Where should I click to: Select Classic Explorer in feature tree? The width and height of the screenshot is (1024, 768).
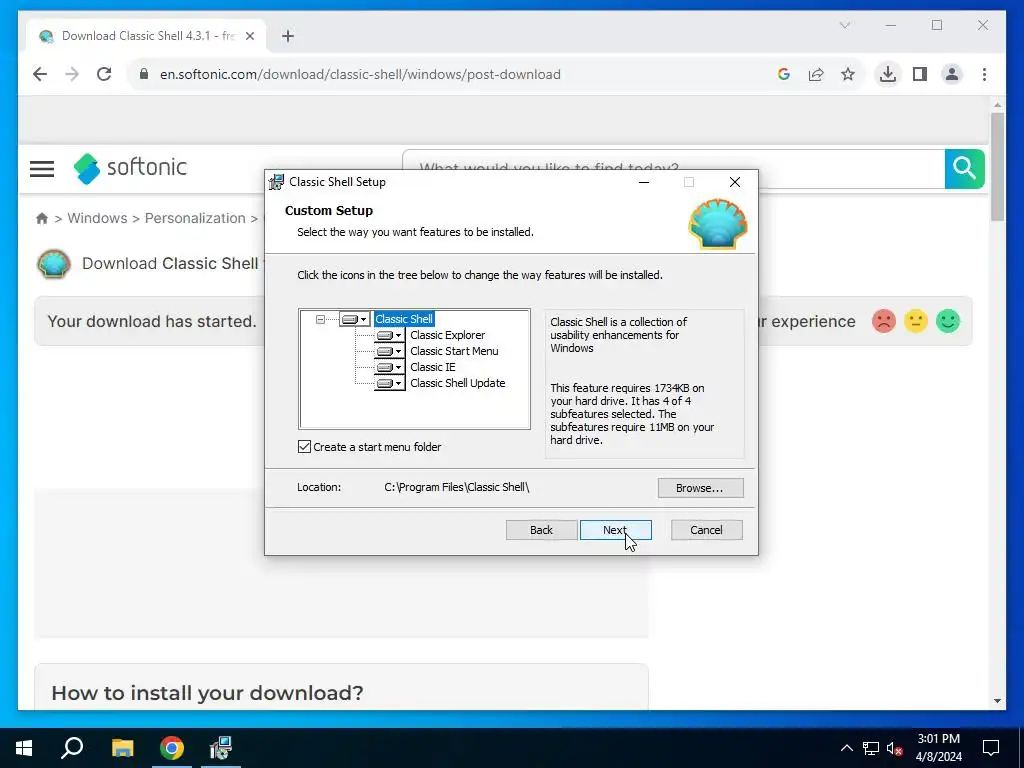[x=447, y=335]
